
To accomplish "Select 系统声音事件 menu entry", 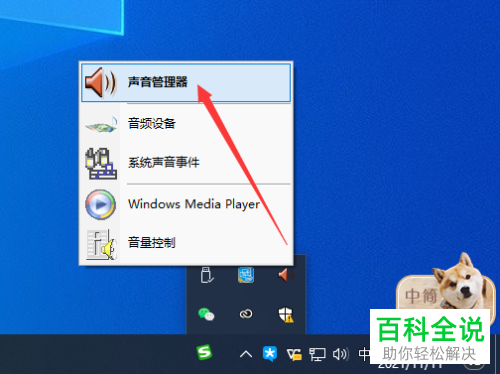I will [186, 163].
